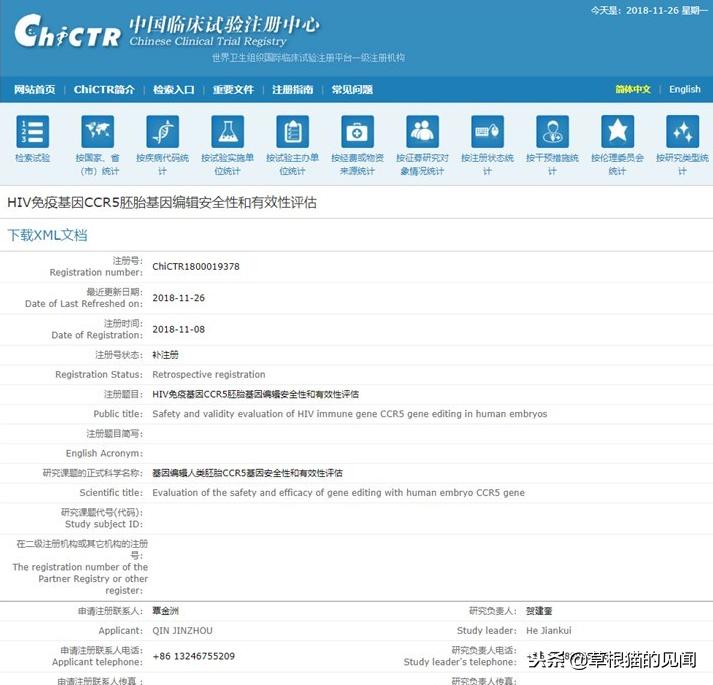Screen dimensions: 713x685
Task: Click the 补注册 status value
Action: [166, 355]
